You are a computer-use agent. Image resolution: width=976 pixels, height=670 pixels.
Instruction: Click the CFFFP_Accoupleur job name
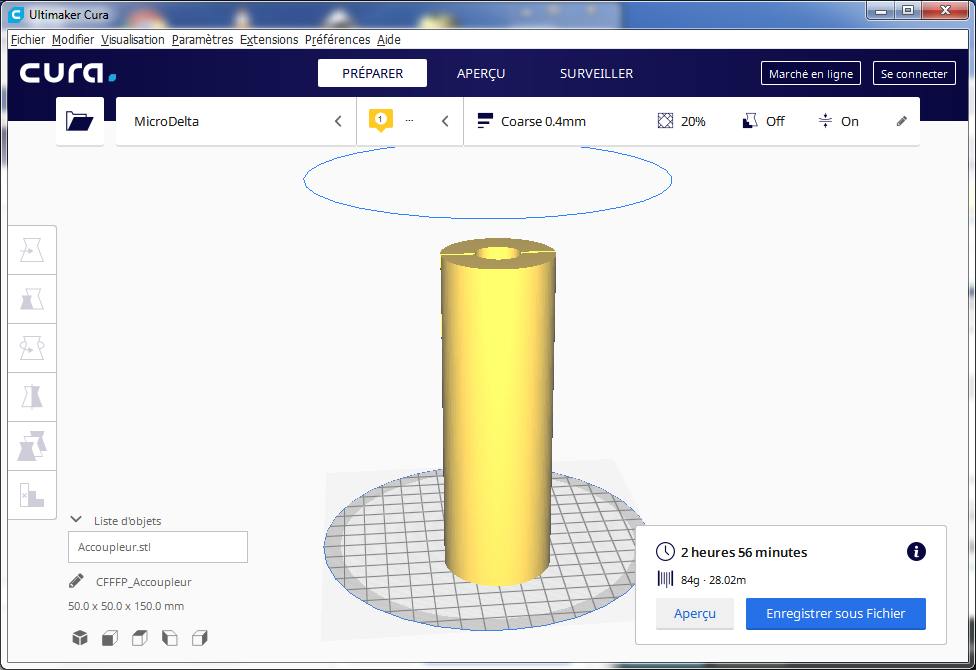144,582
